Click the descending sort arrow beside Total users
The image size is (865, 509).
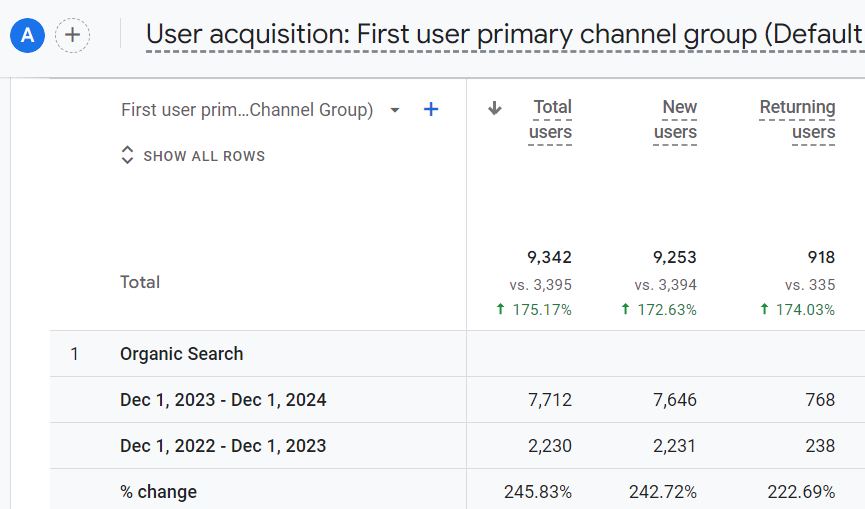495,108
